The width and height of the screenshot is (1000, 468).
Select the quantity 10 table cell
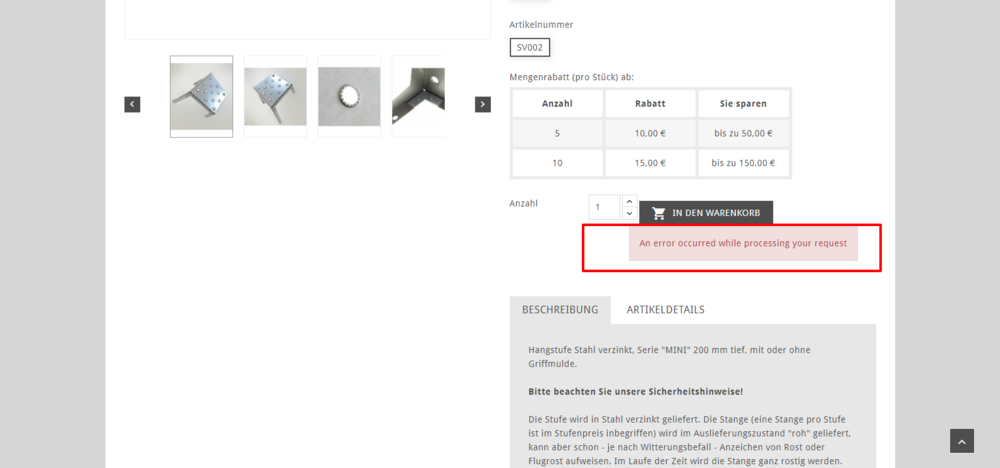click(x=557, y=163)
